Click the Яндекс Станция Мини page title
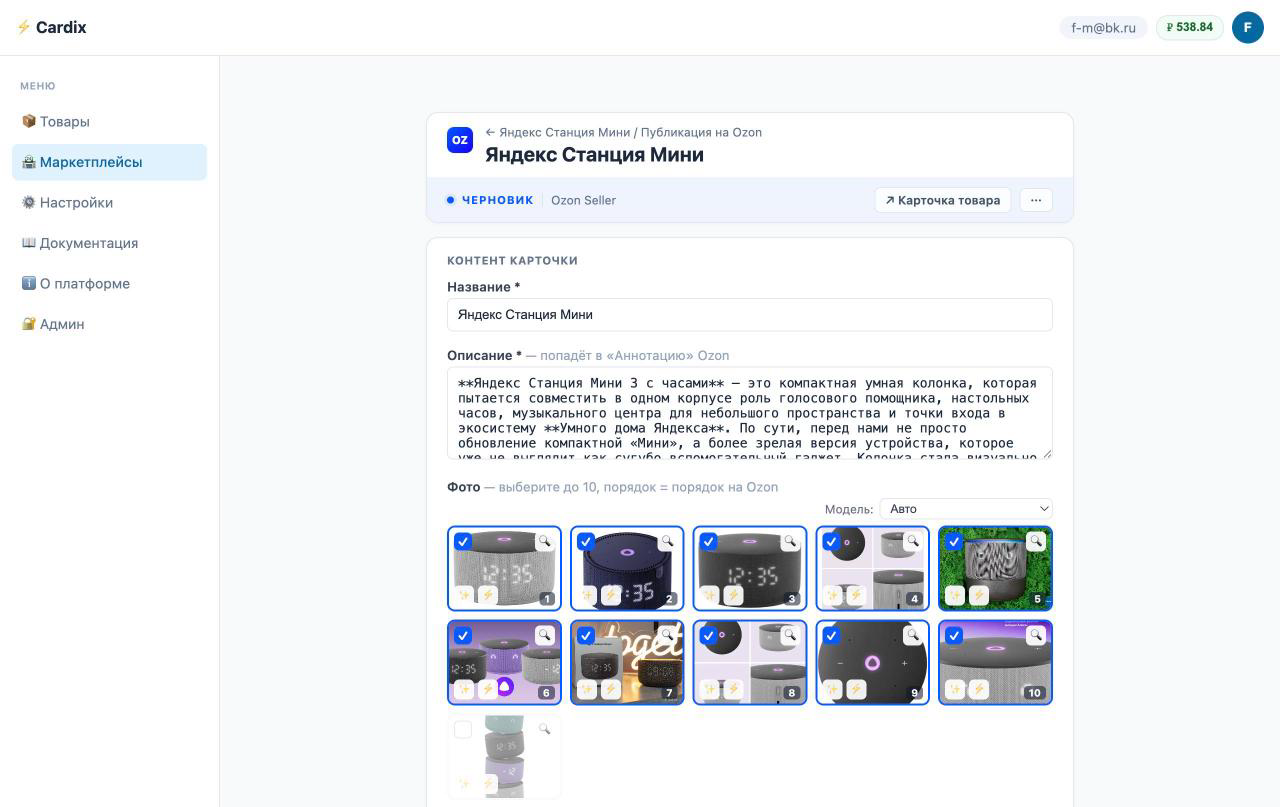The width and height of the screenshot is (1280, 807). coord(594,154)
